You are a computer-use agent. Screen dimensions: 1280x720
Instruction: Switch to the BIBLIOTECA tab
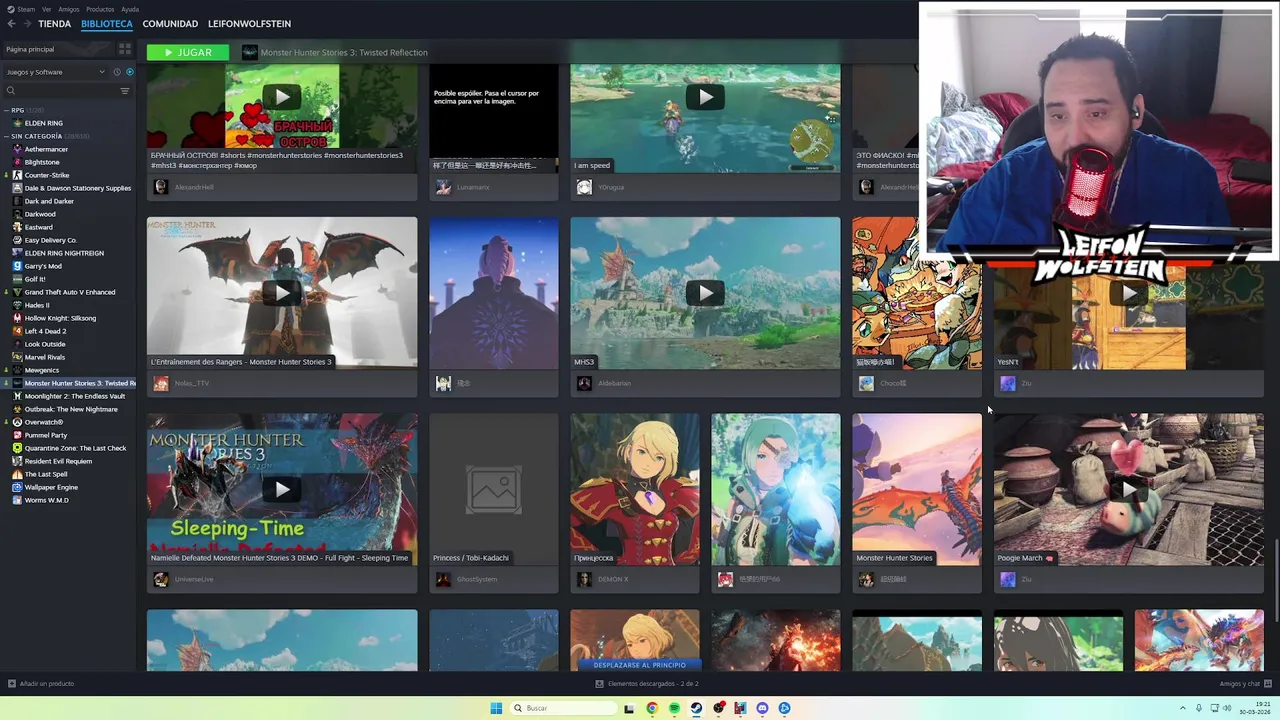(107, 24)
